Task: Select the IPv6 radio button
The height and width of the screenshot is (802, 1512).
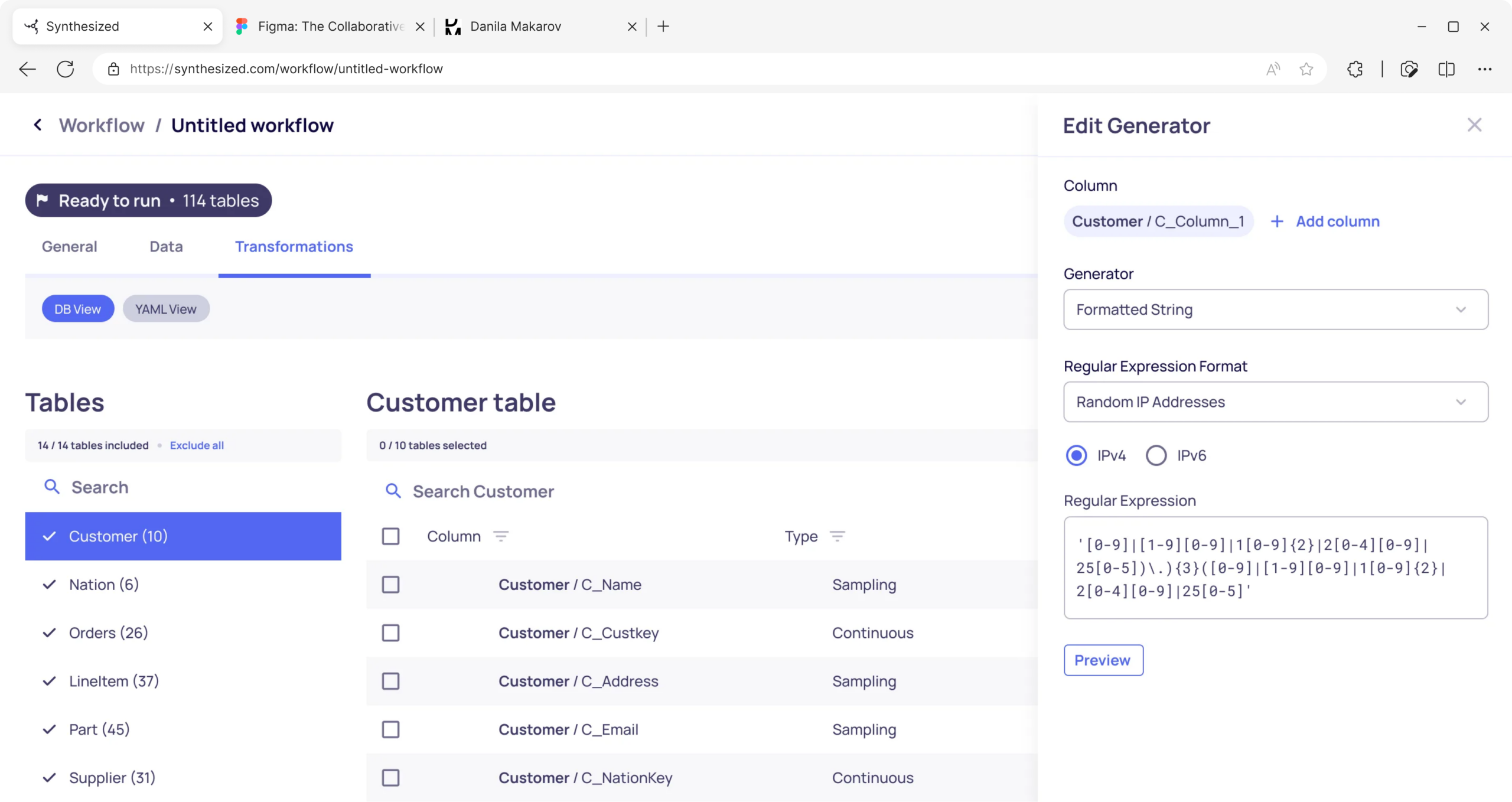Action: click(1156, 455)
